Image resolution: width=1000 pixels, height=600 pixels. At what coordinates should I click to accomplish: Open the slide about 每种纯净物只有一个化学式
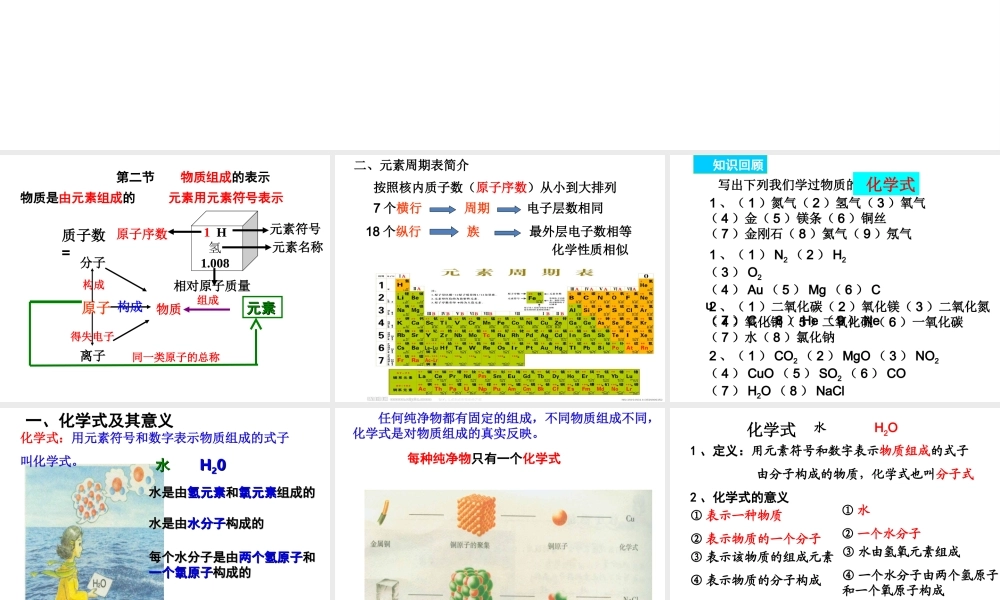coord(500,504)
